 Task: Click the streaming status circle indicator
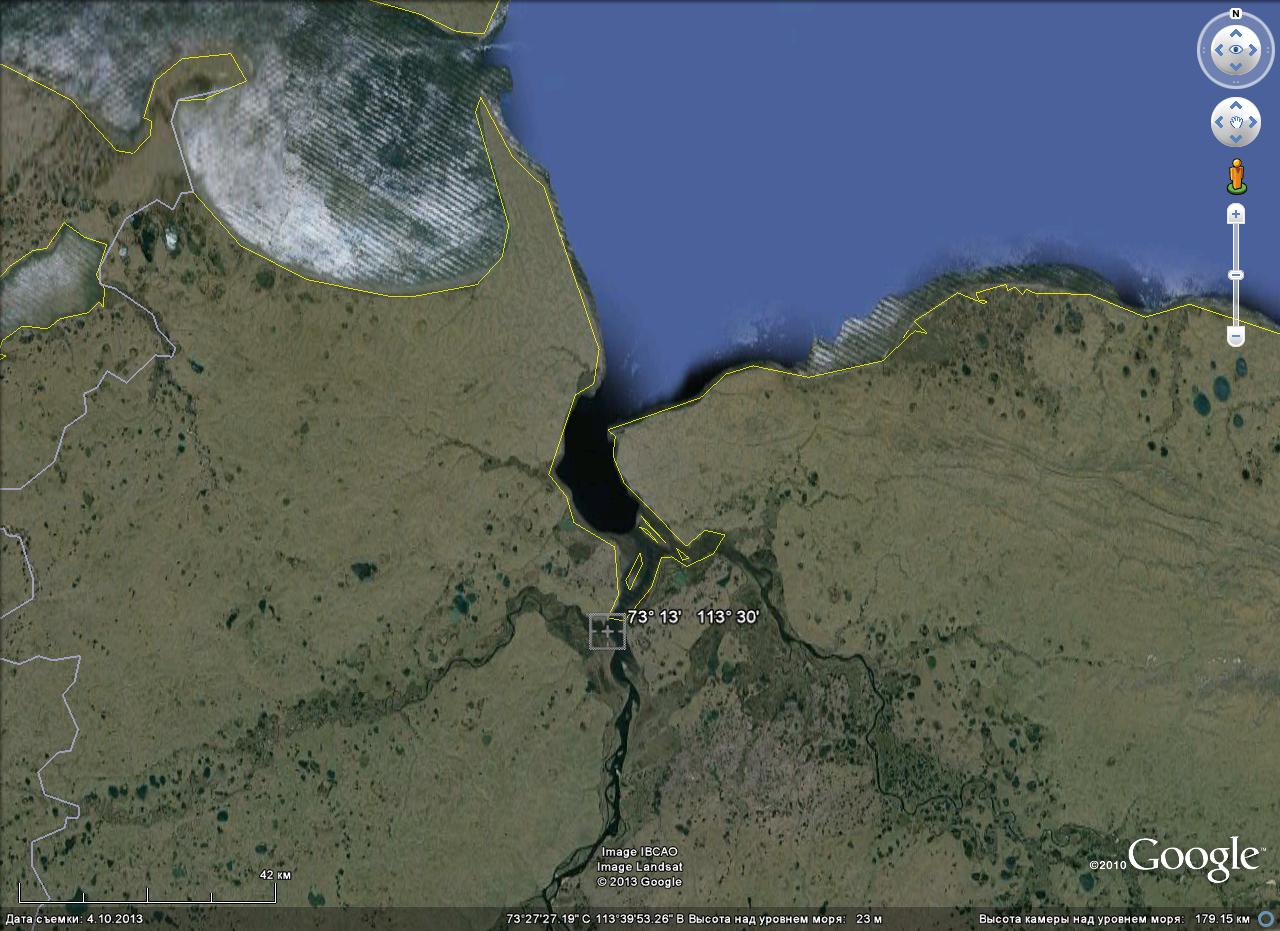coord(1265,919)
